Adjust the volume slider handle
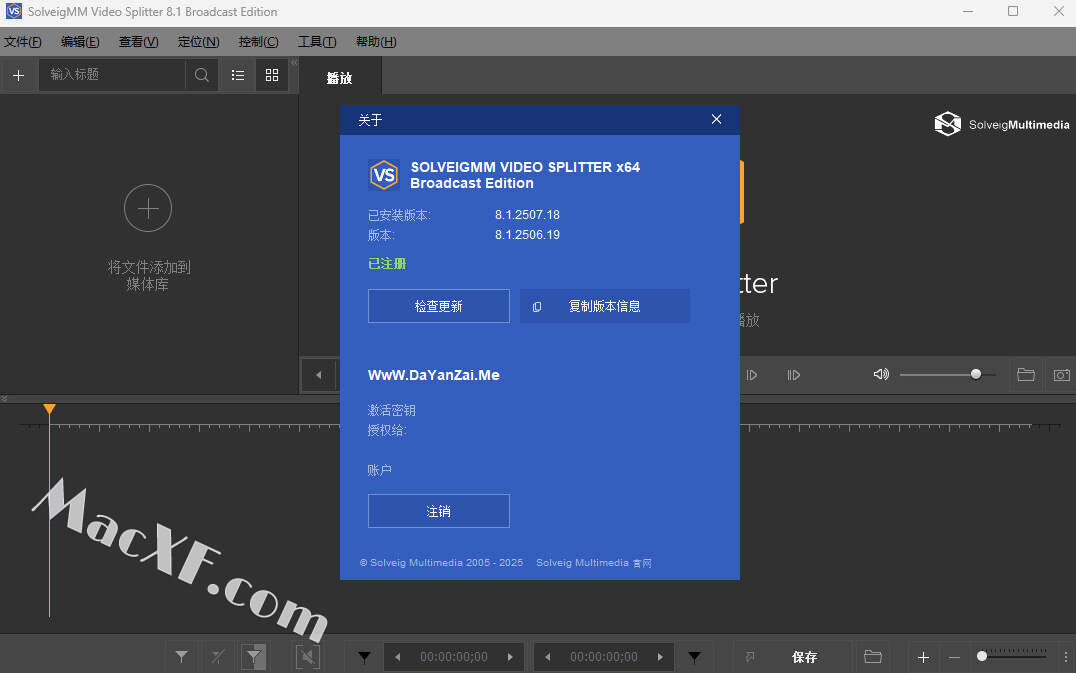The height and width of the screenshot is (673, 1076). [976, 374]
